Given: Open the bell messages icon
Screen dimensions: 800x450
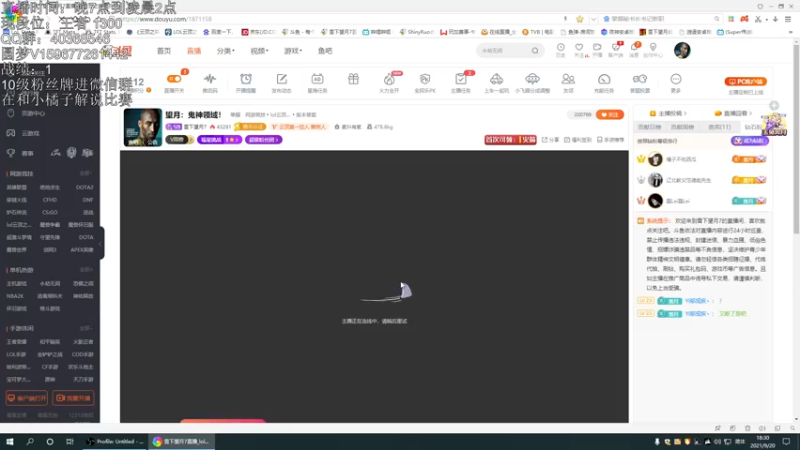Looking at the screenshot, I should click(x=634, y=47).
